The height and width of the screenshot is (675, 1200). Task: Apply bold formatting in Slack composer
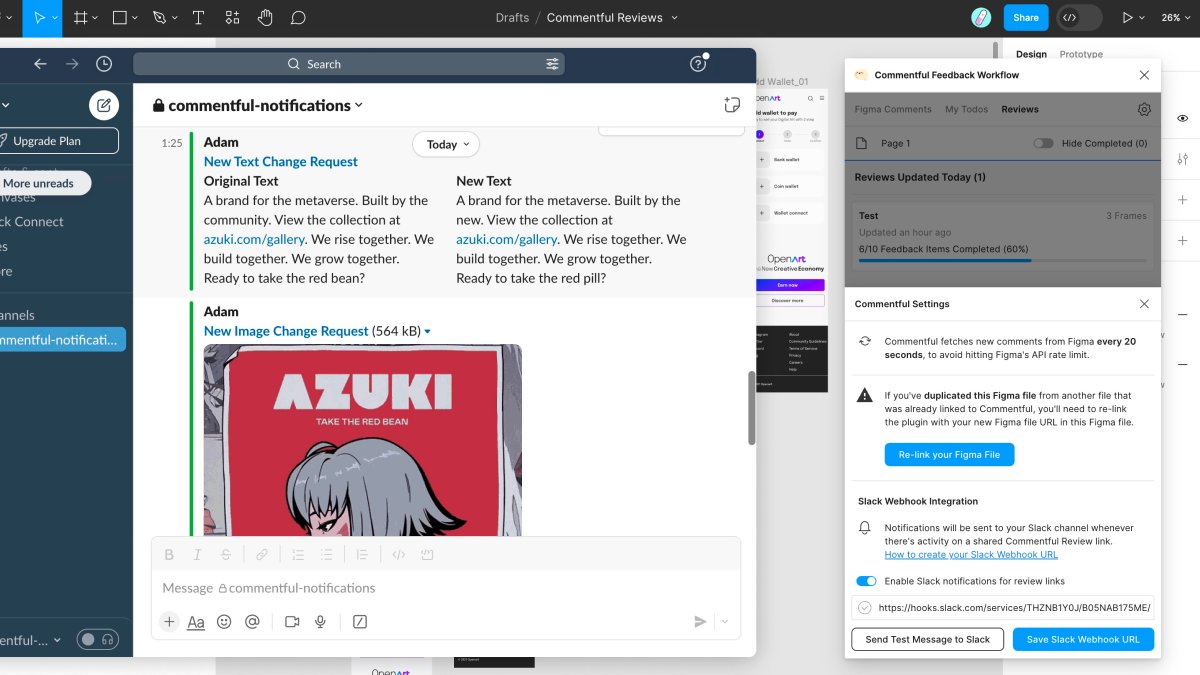tap(169, 555)
